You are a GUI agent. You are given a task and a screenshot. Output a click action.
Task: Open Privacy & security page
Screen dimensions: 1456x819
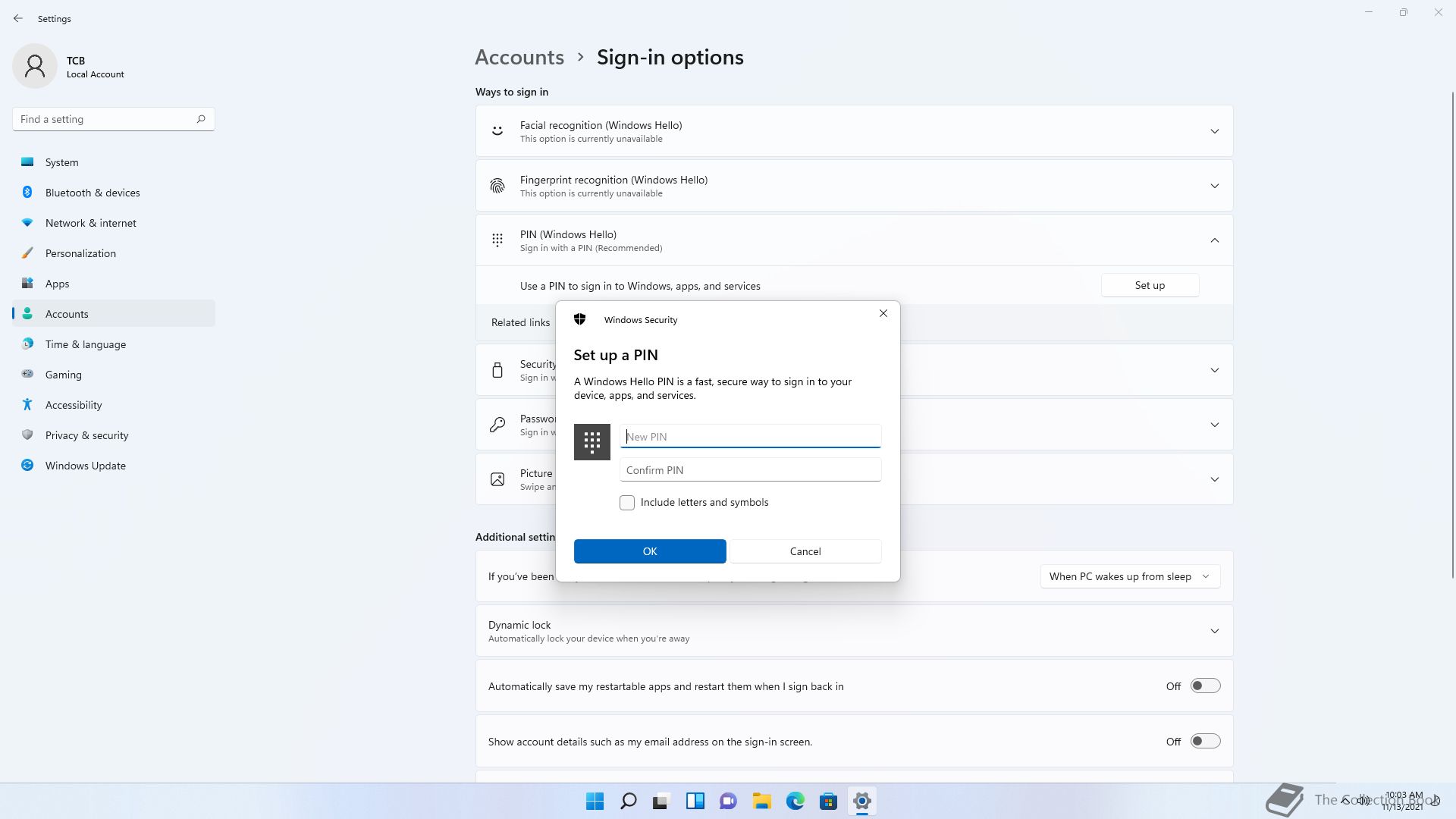coord(114,435)
